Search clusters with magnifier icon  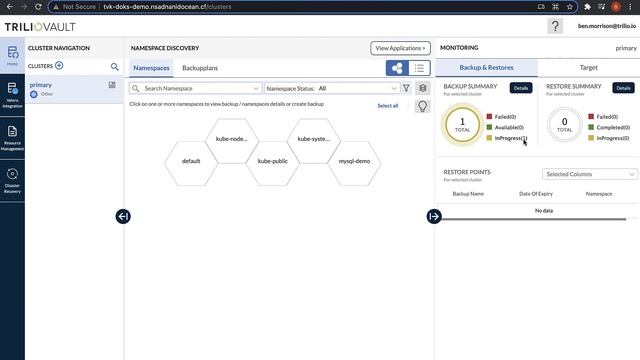tap(115, 66)
